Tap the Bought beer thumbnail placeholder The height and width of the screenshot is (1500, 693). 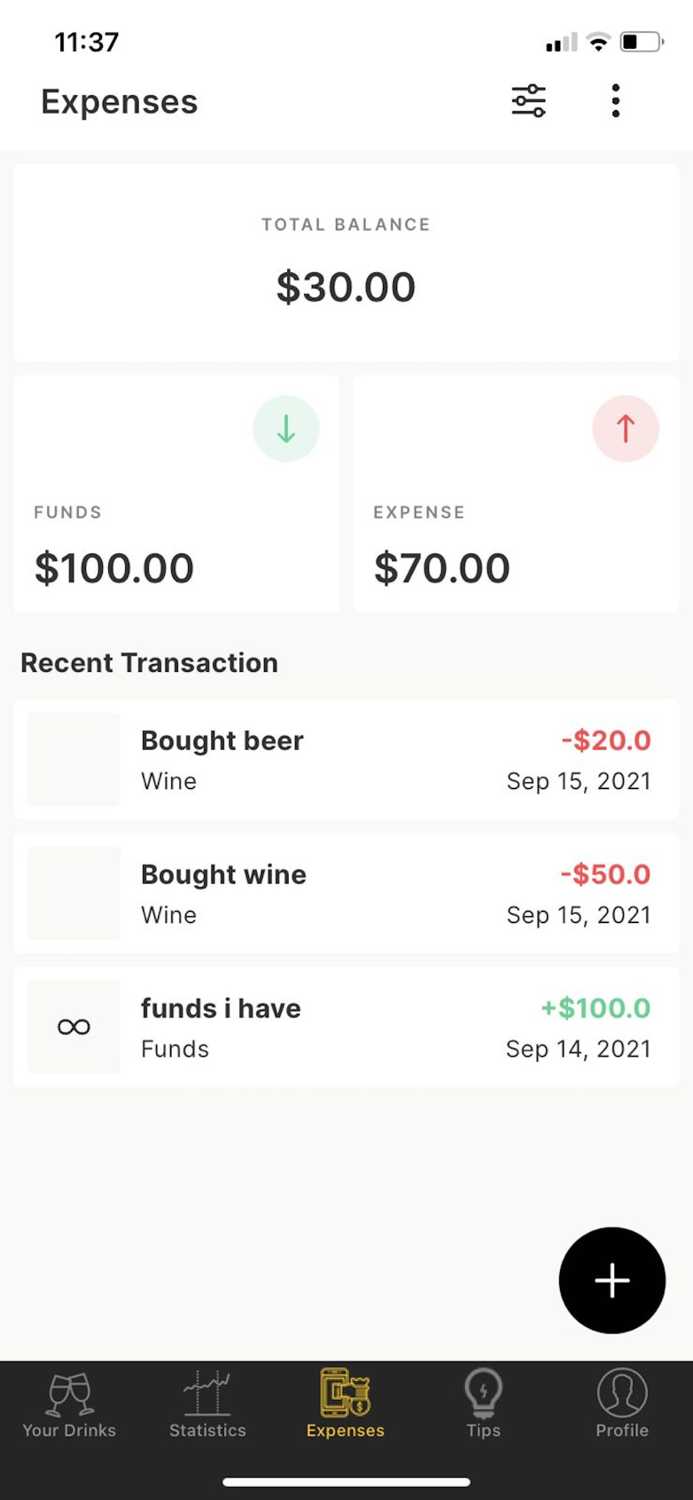tap(74, 759)
